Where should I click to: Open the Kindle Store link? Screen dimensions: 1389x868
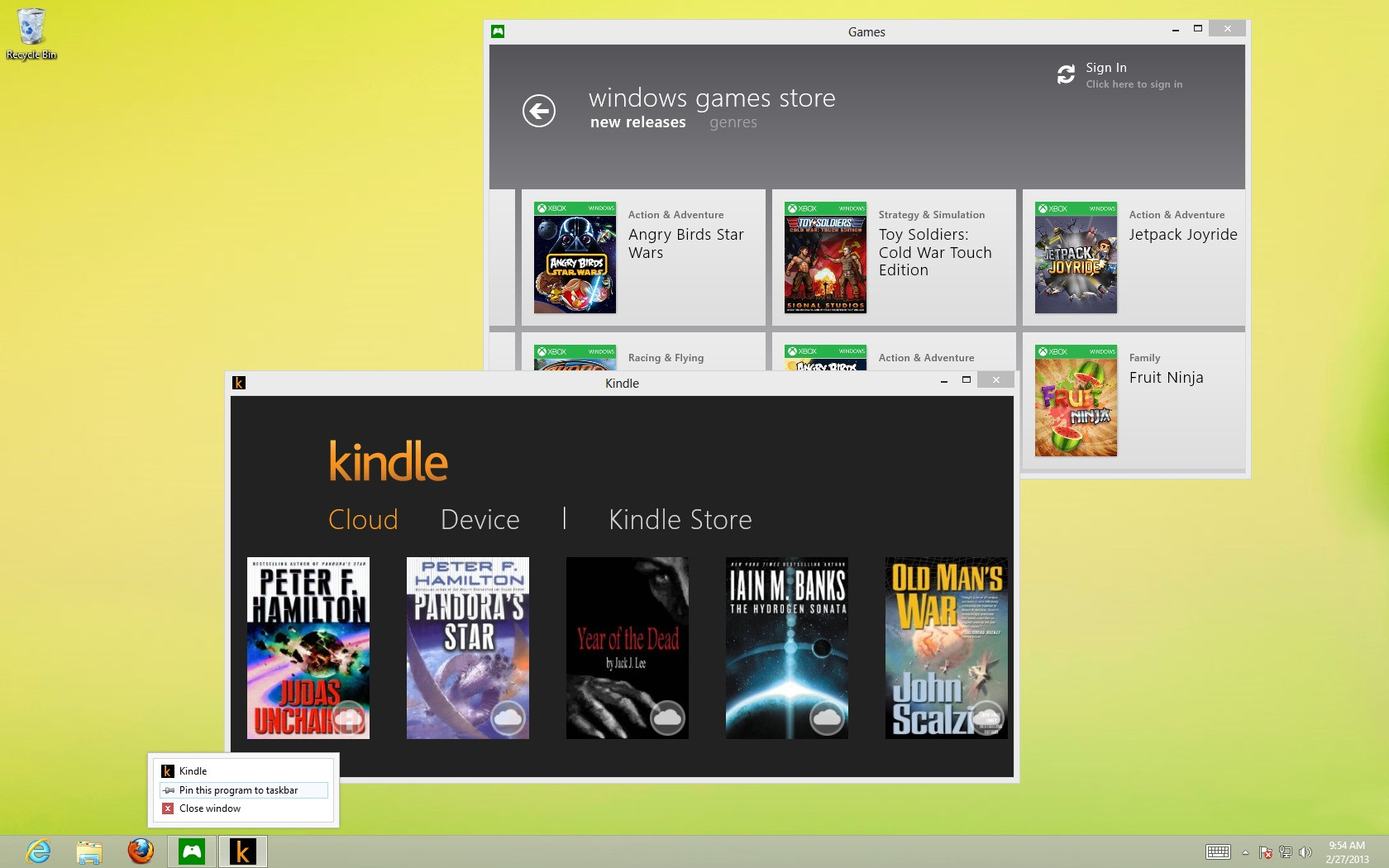680,519
